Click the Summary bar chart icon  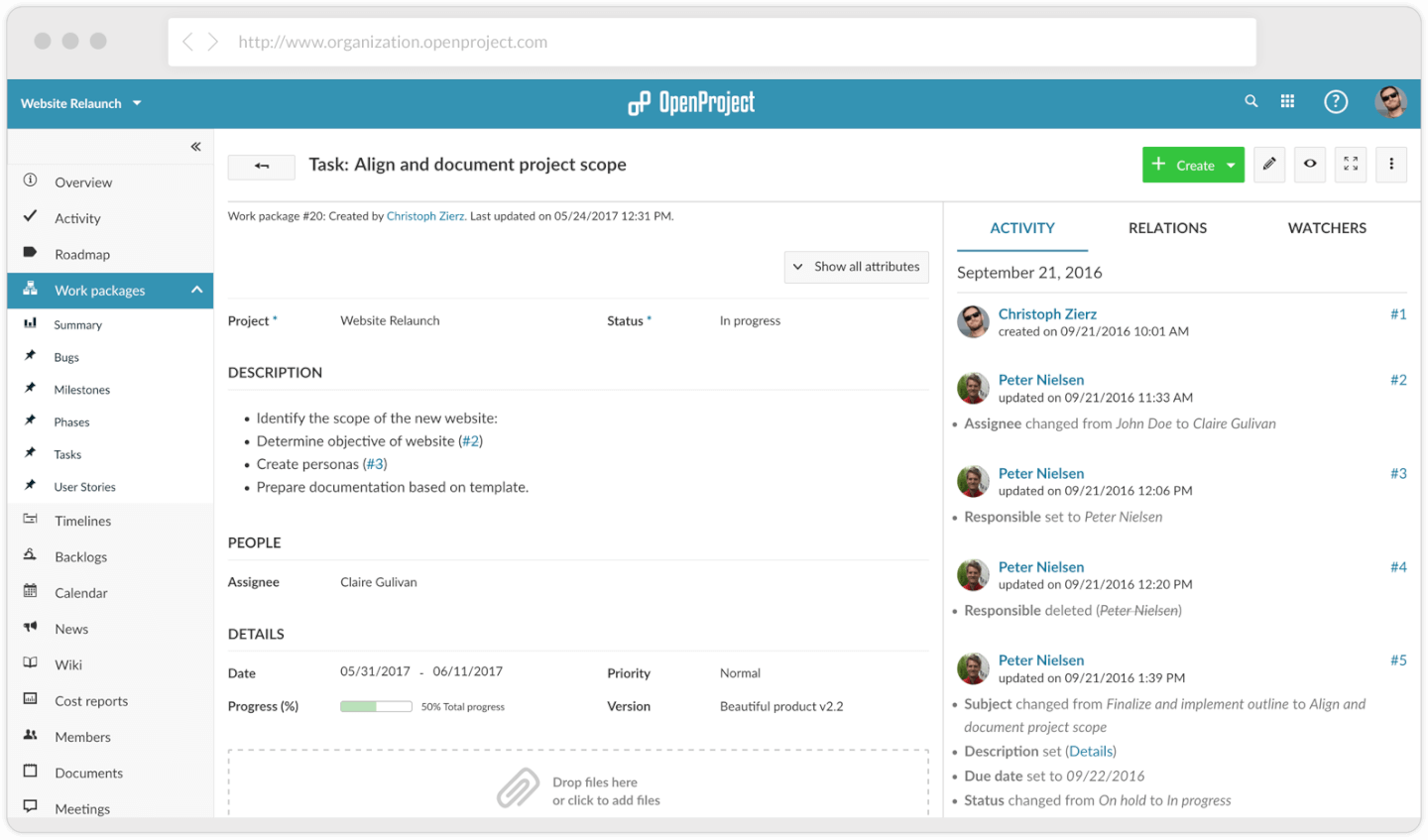point(31,323)
